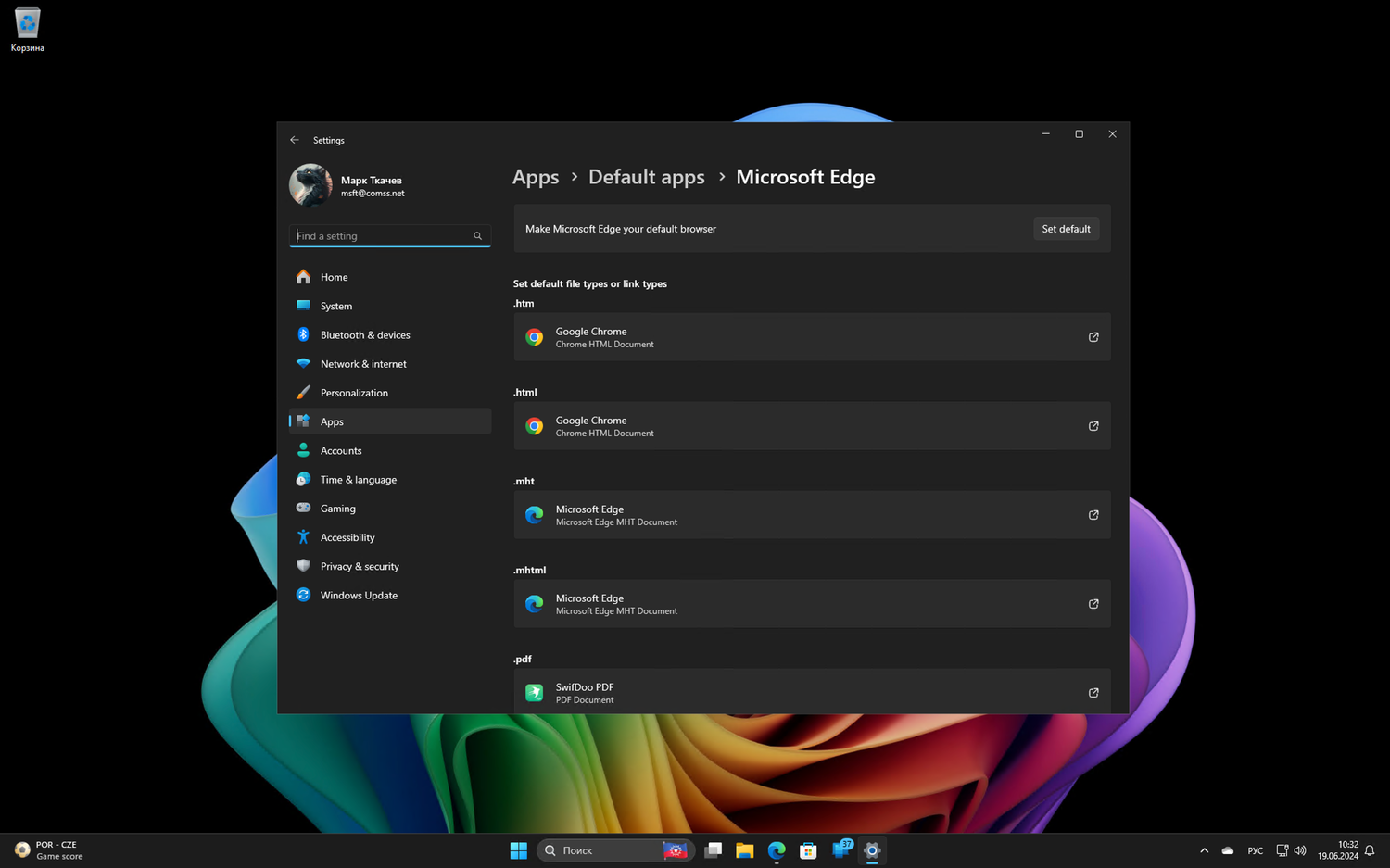Go to Home in Settings sidebar
Image resolution: width=1390 pixels, height=868 pixels.
[390, 277]
